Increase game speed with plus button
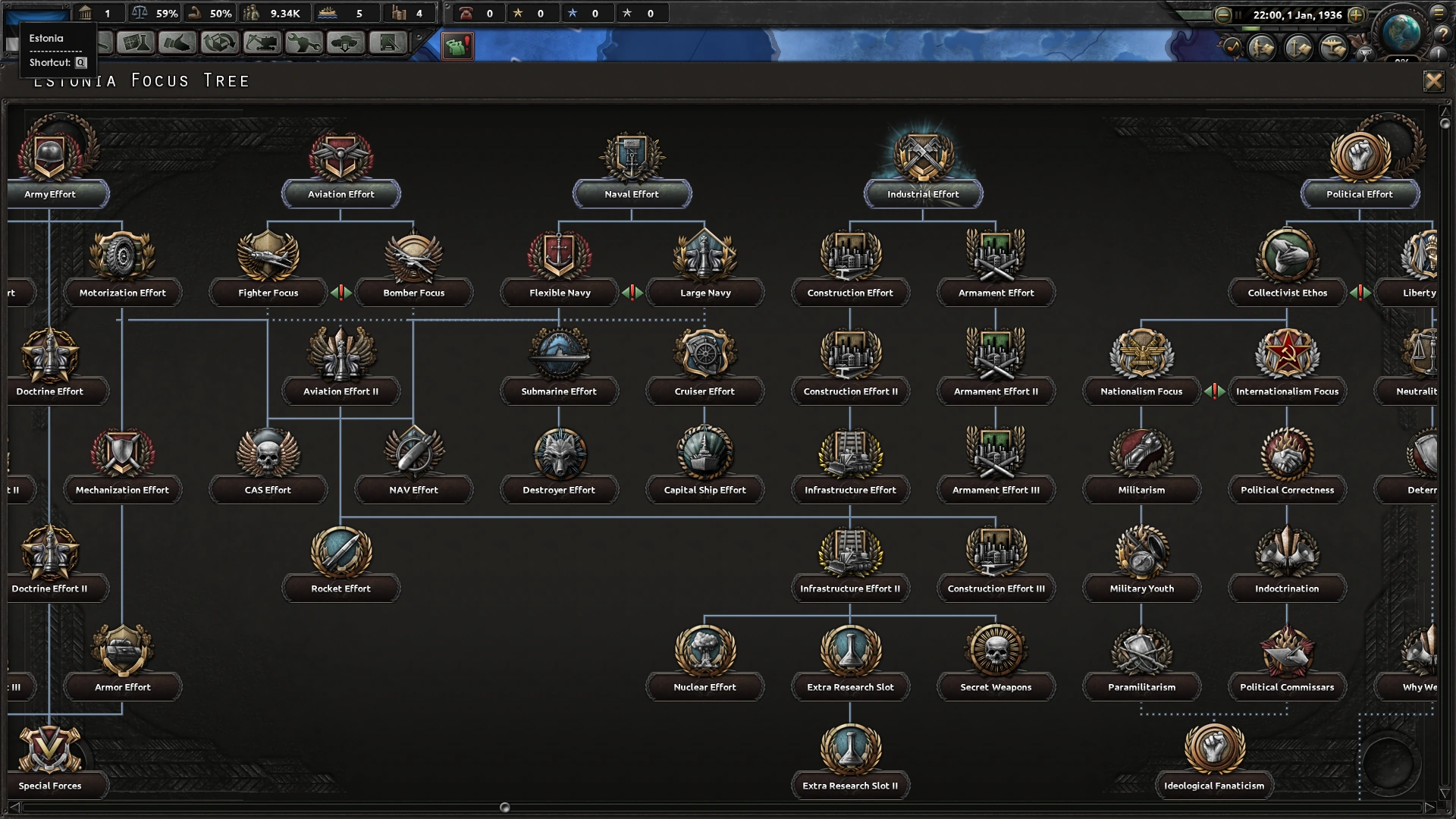This screenshot has height=819, width=1456. pos(1357,15)
